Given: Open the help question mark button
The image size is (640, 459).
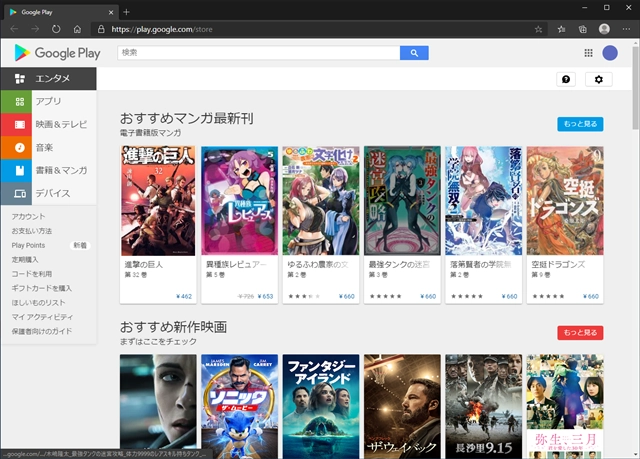Looking at the screenshot, I should pos(566,79).
